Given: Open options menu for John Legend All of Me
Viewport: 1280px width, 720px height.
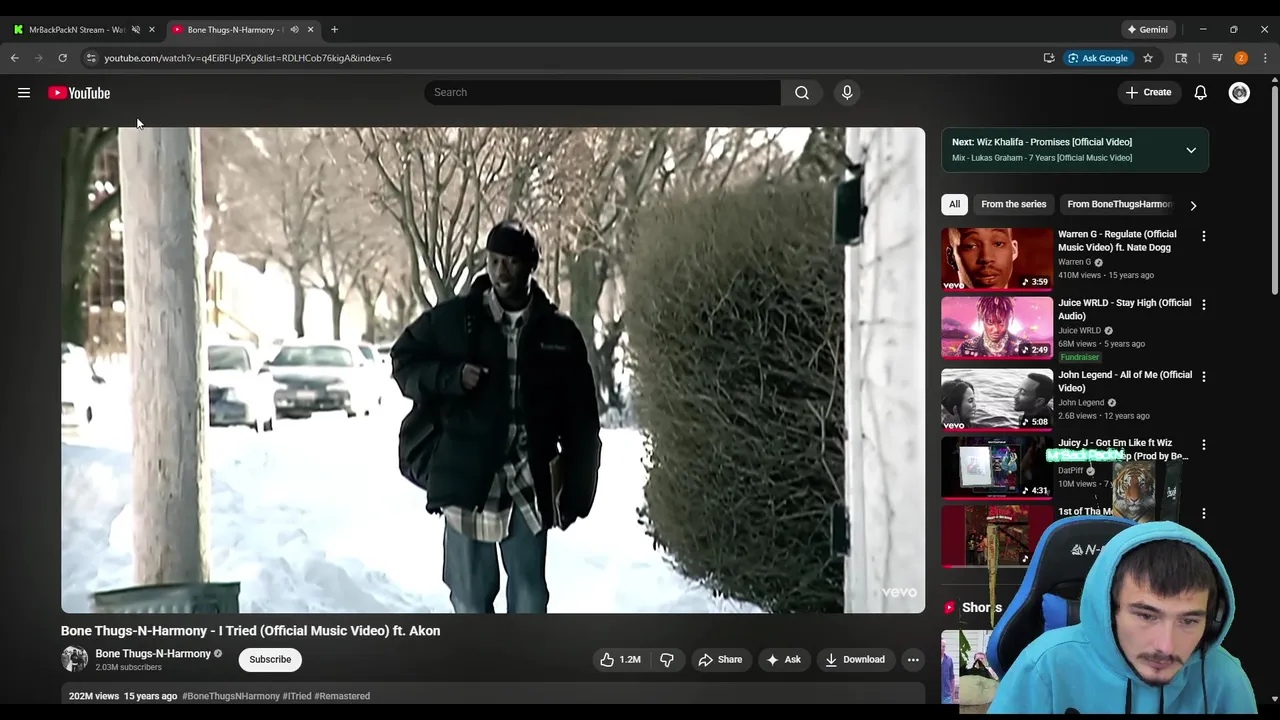Looking at the screenshot, I should (1204, 376).
